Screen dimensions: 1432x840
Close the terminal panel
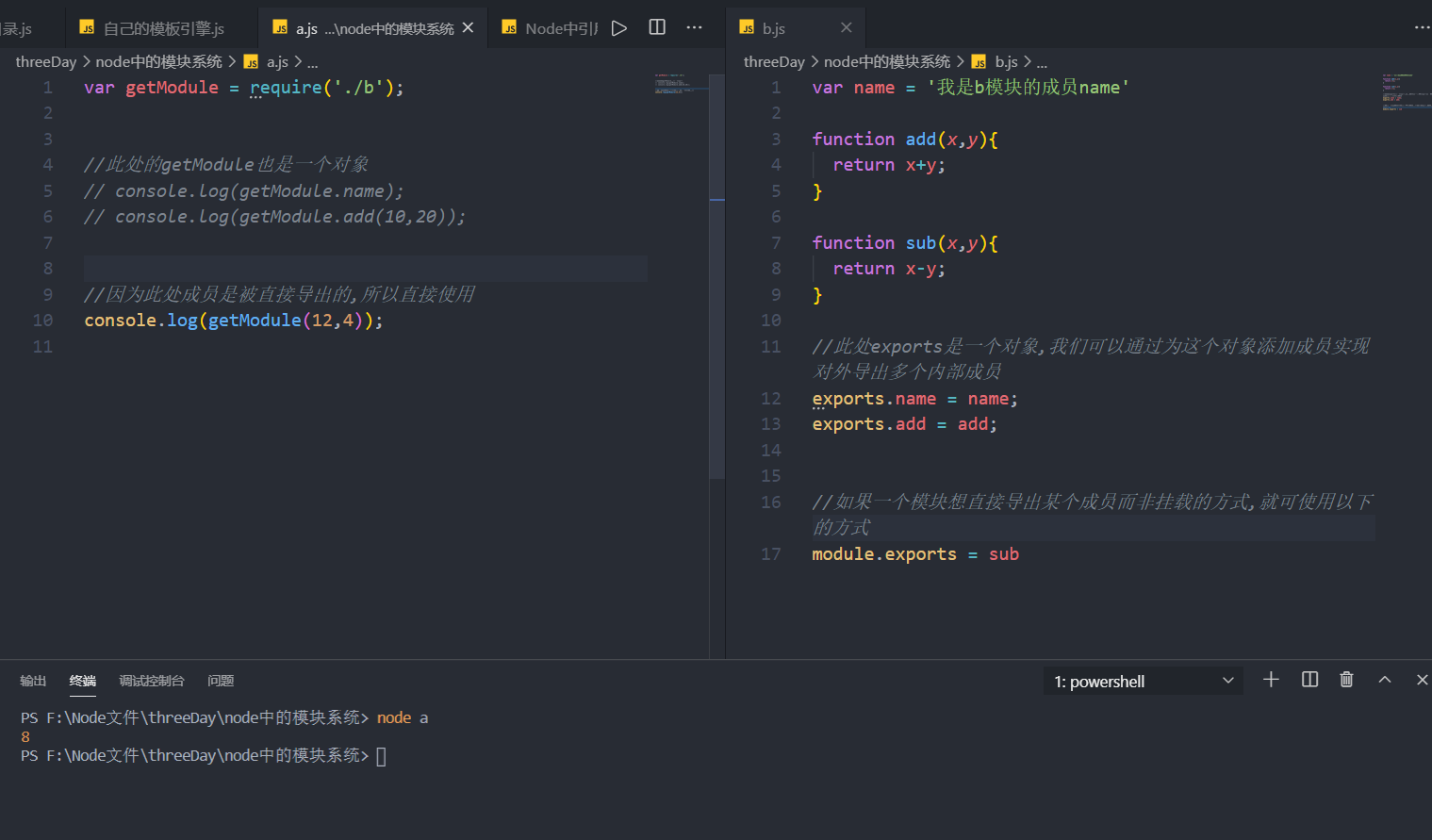click(x=1422, y=680)
